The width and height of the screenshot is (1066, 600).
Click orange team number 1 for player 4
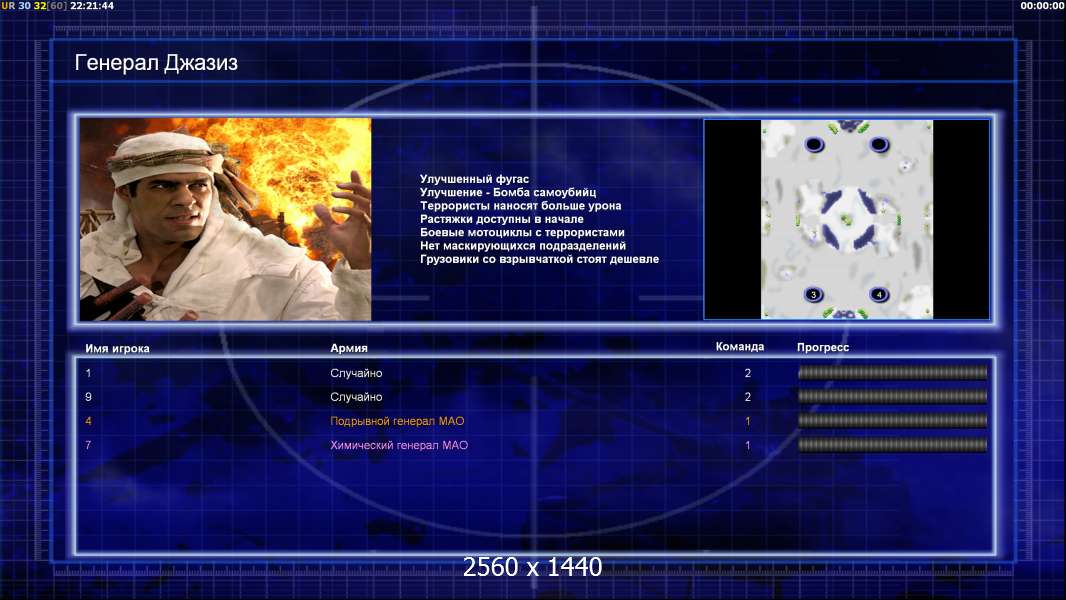click(x=748, y=421)
